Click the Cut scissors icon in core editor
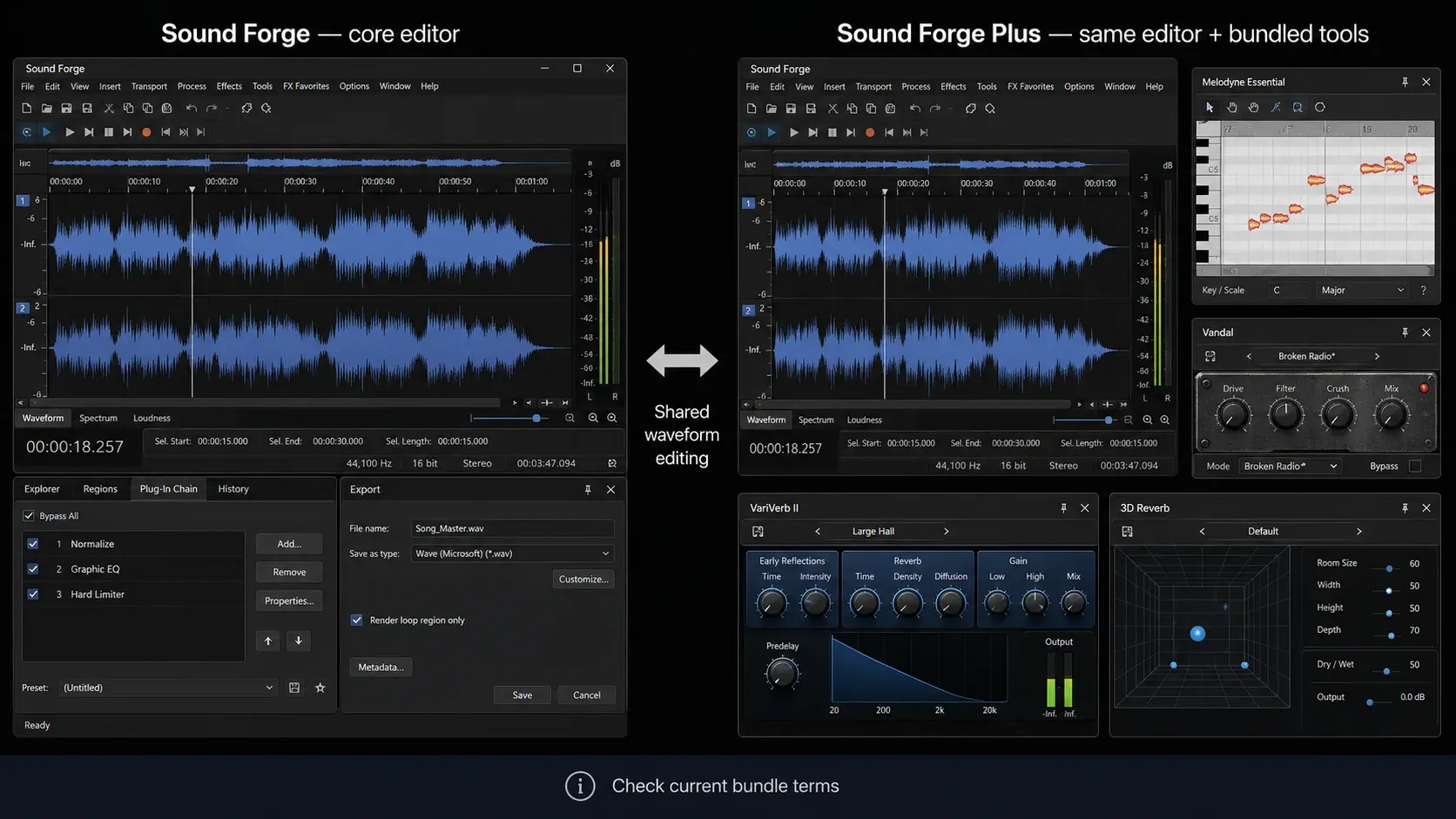The image size is (1456, 819). click(109, 109)
